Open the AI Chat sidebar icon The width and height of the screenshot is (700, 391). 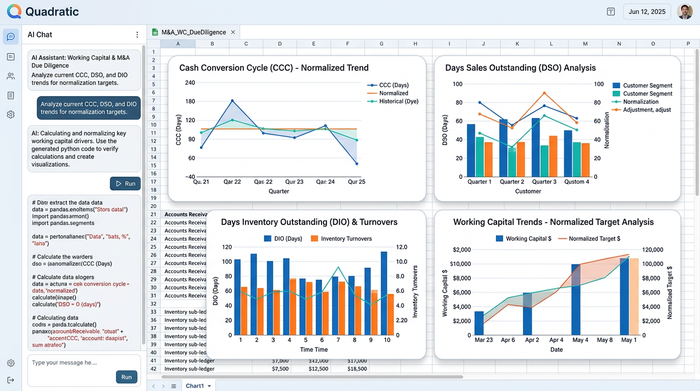click(11, 37)
